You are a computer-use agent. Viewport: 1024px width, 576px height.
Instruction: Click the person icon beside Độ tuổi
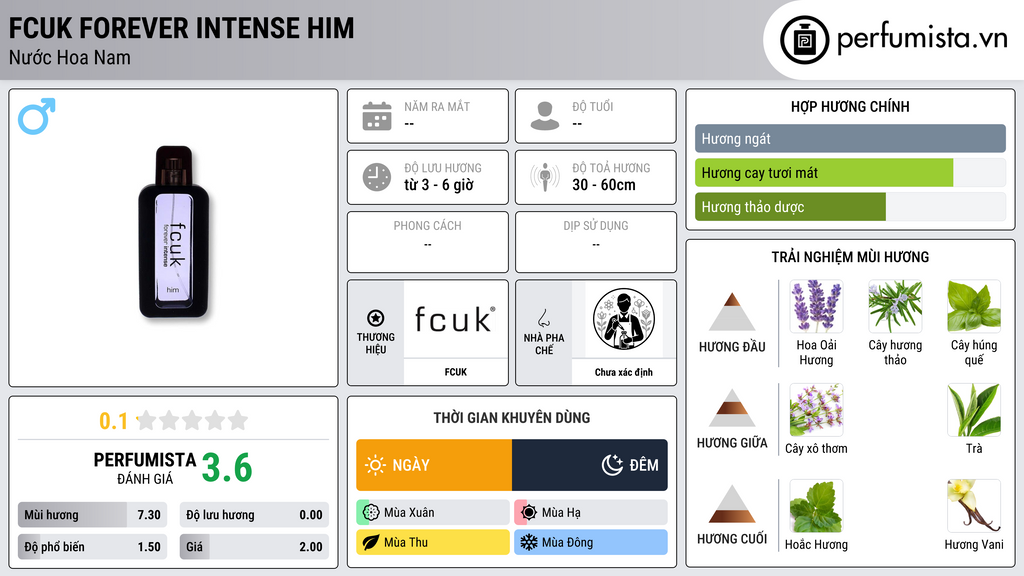point(545,116)
